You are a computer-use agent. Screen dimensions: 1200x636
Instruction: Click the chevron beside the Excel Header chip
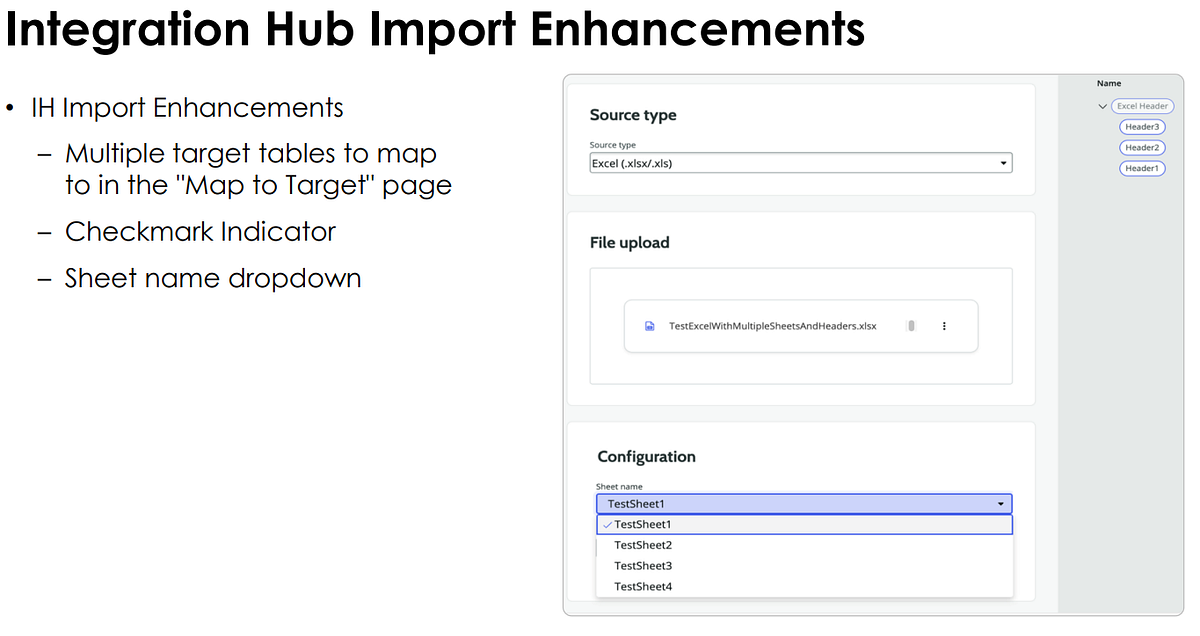coord(1102,106)
